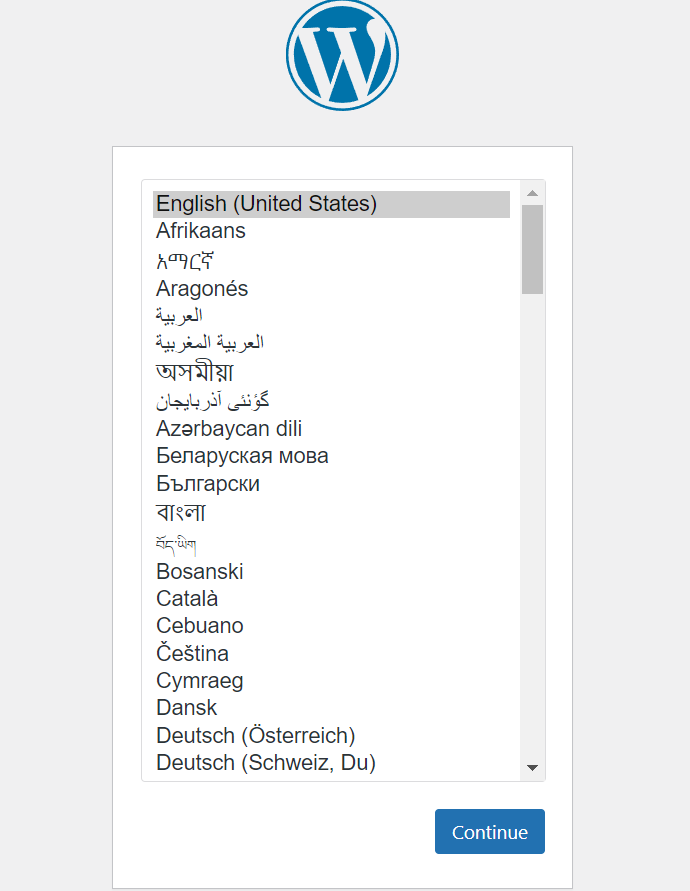Select Български from the list
The height and width of the screenshot is (891, 690).
[331, 484]
